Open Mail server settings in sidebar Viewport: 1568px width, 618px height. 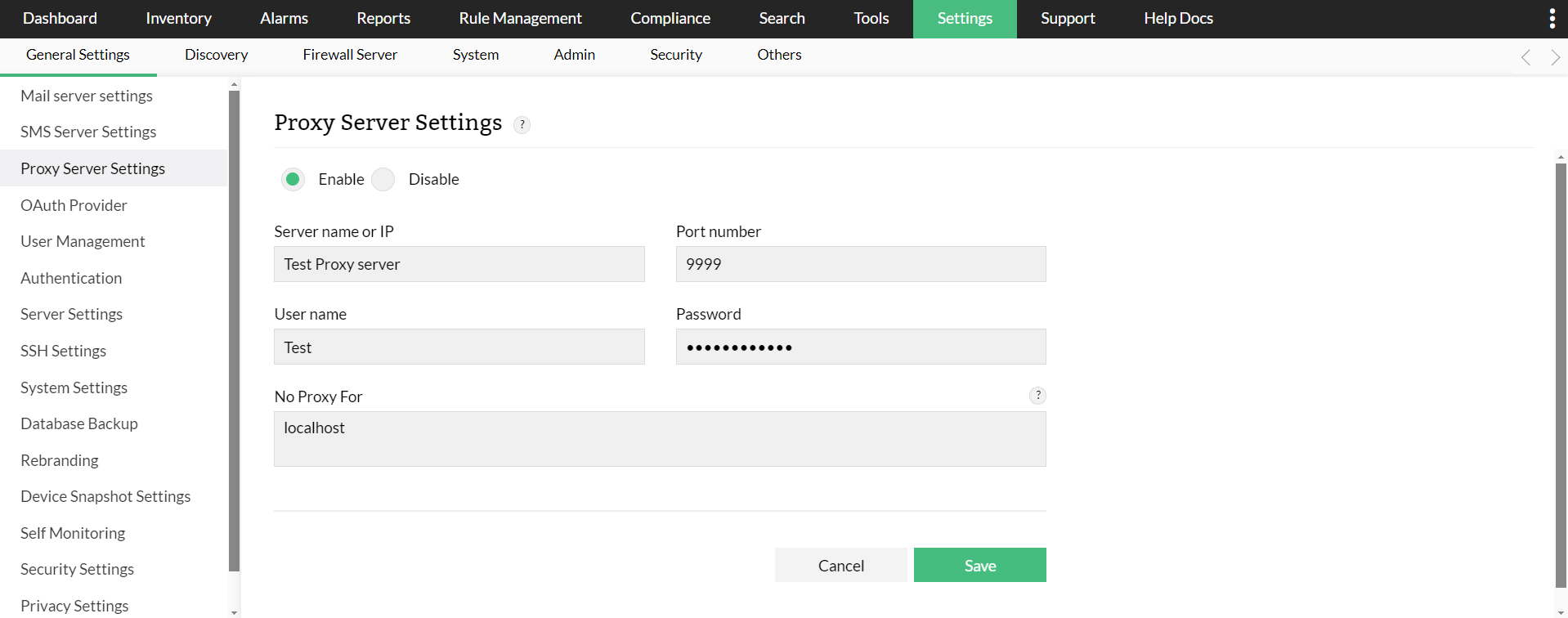coord(87,96)
